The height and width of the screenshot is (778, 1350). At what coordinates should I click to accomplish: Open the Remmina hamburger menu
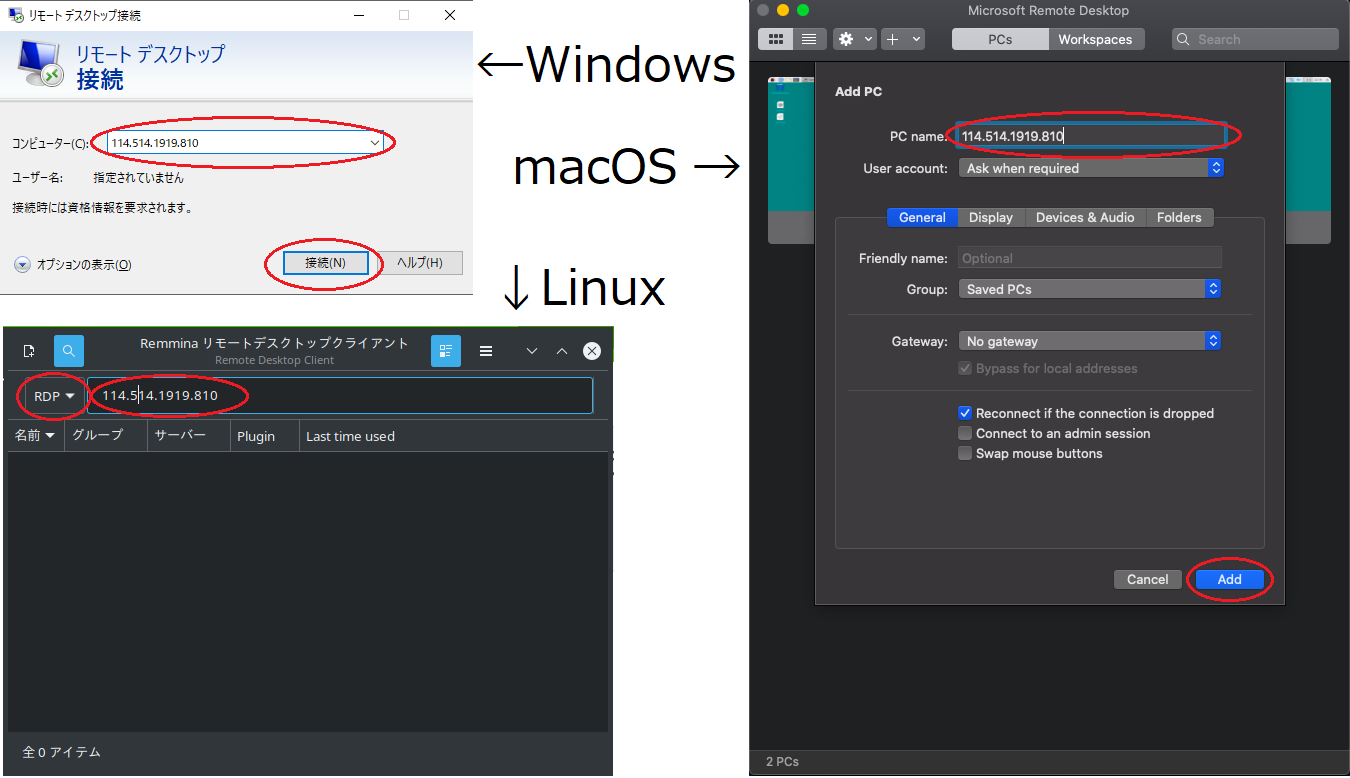486,351
